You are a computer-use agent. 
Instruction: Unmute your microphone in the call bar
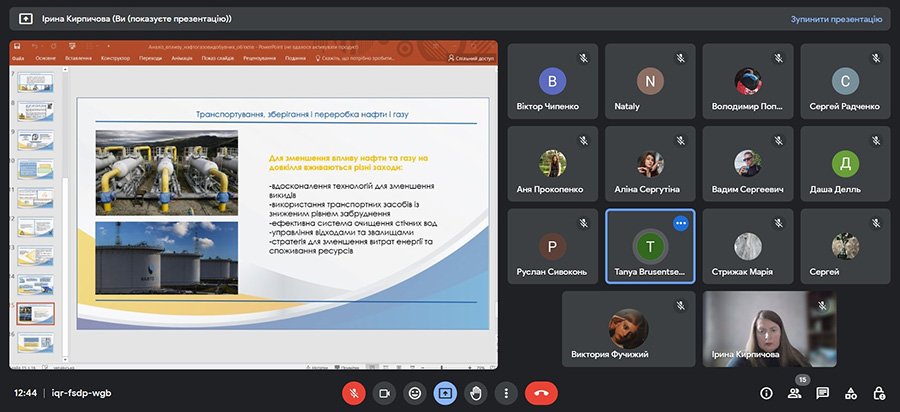click(354, 393)
